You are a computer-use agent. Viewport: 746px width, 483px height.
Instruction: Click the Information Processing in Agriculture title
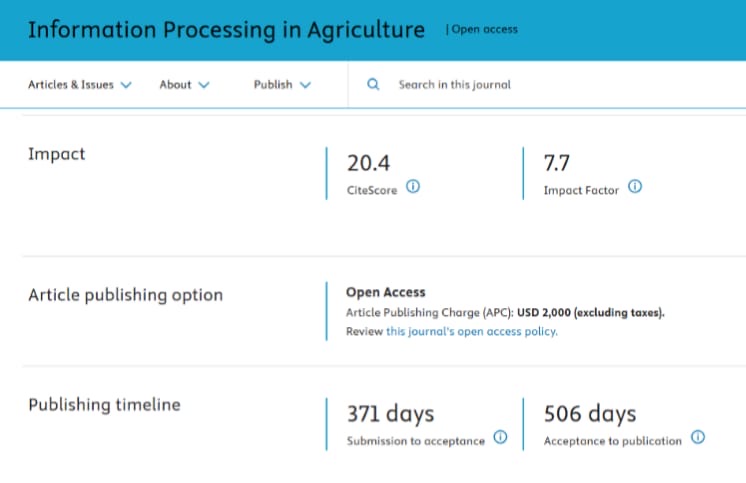pos(226,30)
